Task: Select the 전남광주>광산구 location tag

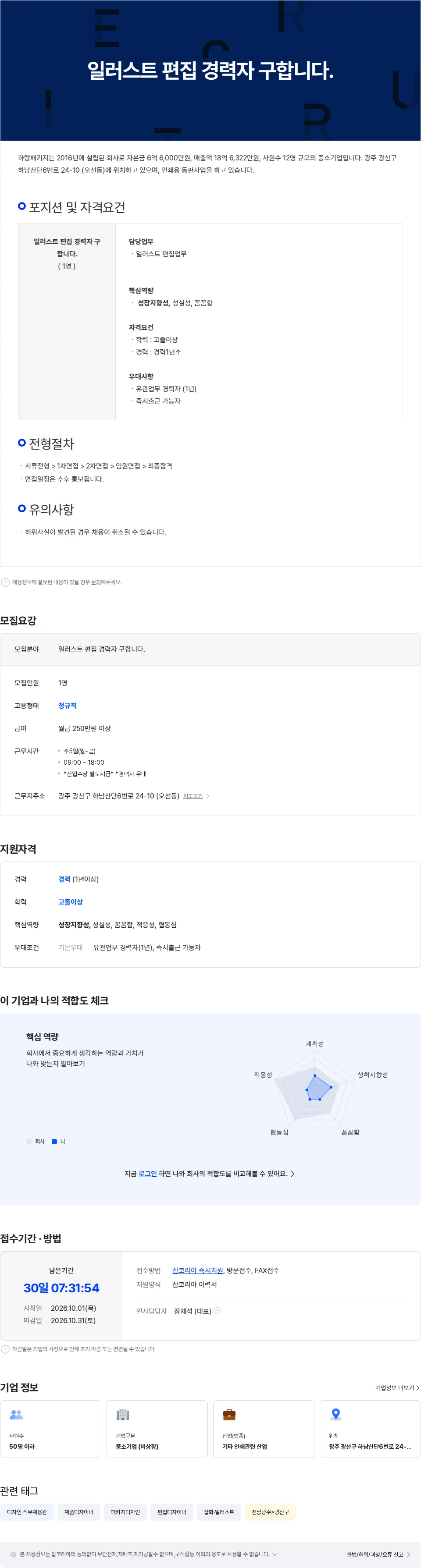Action: 271,1511
